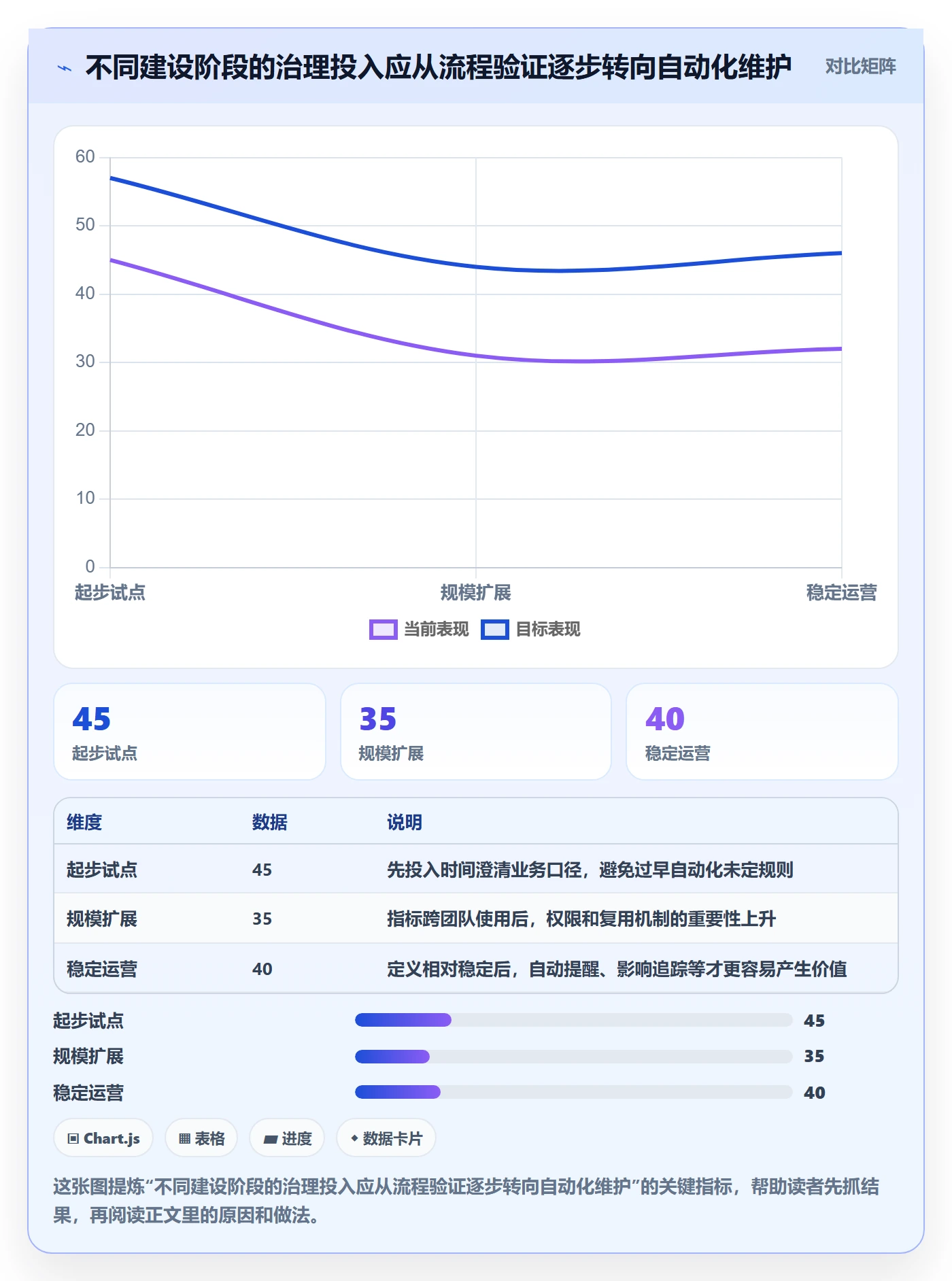This screenshot has height=1281, width=952.
Task: Click the 数据卡片 chip diamond icon
Action: [x=354, y=1138]
